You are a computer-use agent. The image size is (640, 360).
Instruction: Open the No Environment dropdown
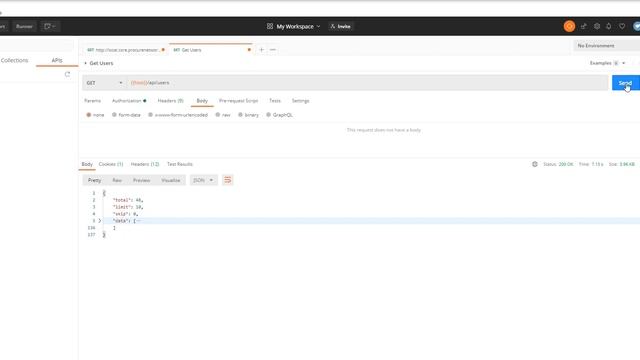coord(607,46)
